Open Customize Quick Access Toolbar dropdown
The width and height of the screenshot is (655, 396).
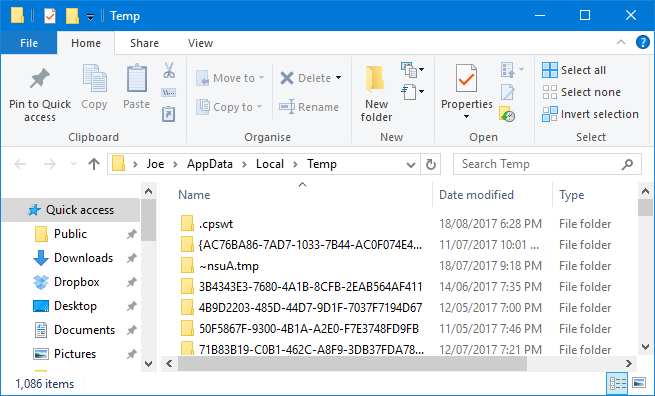click(90, 17)
